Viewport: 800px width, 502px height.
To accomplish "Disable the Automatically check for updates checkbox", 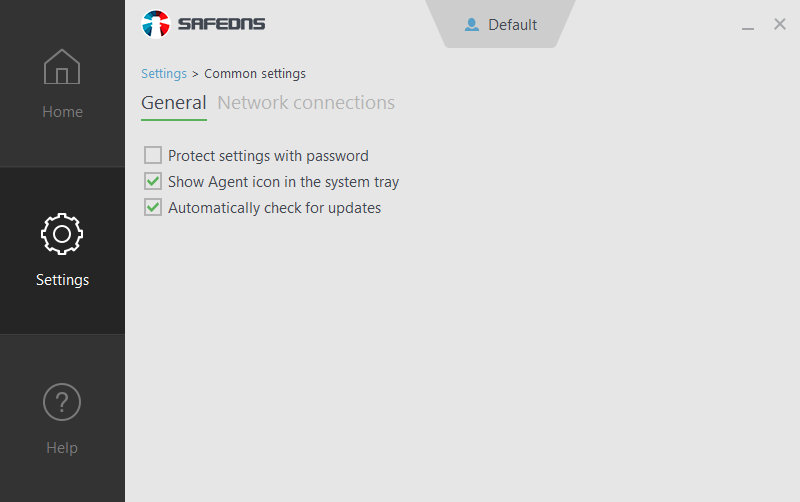I will 153,208.
